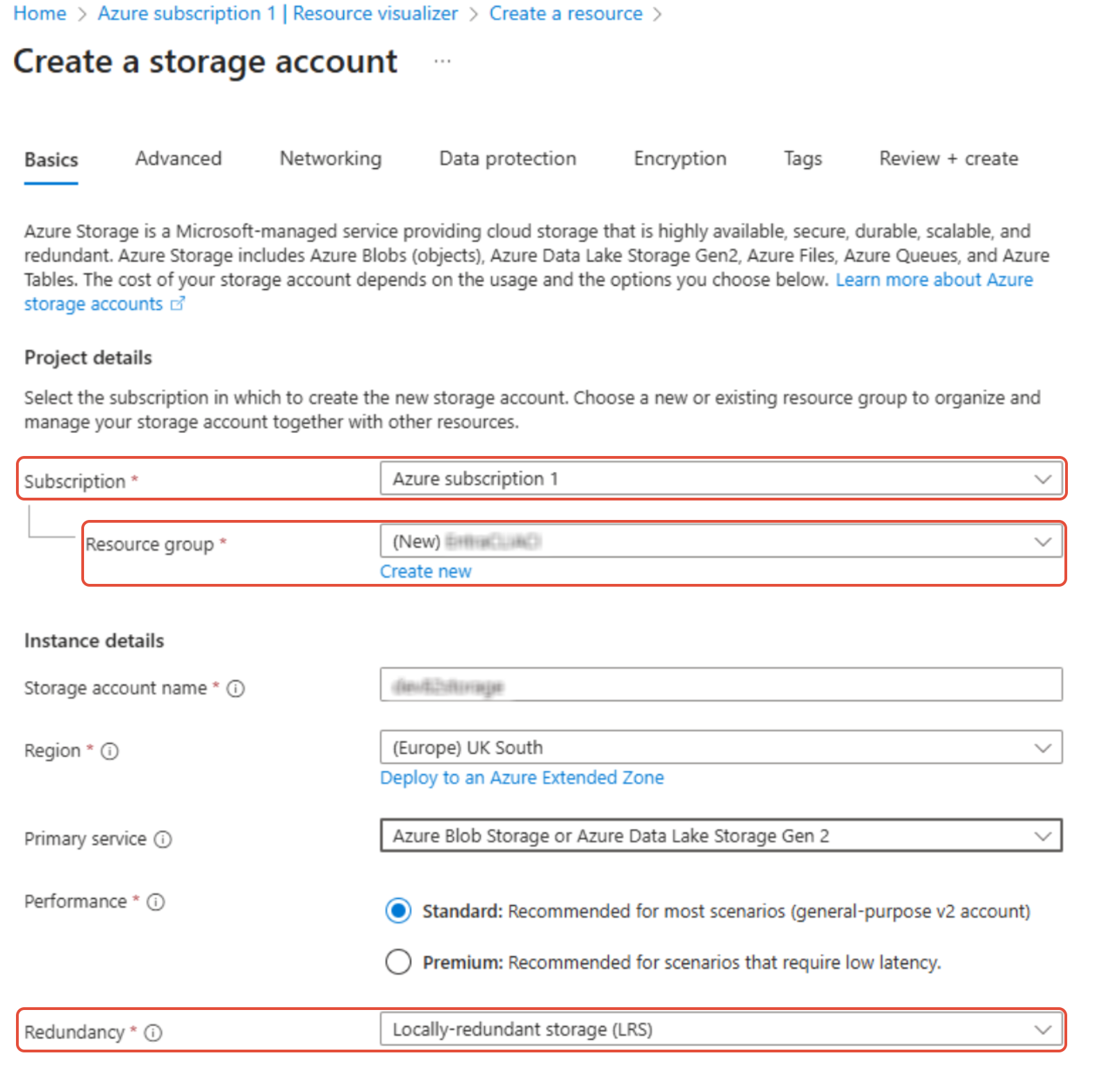
Task: Expand the Subscription dropdown
Action: click(720, 479)
